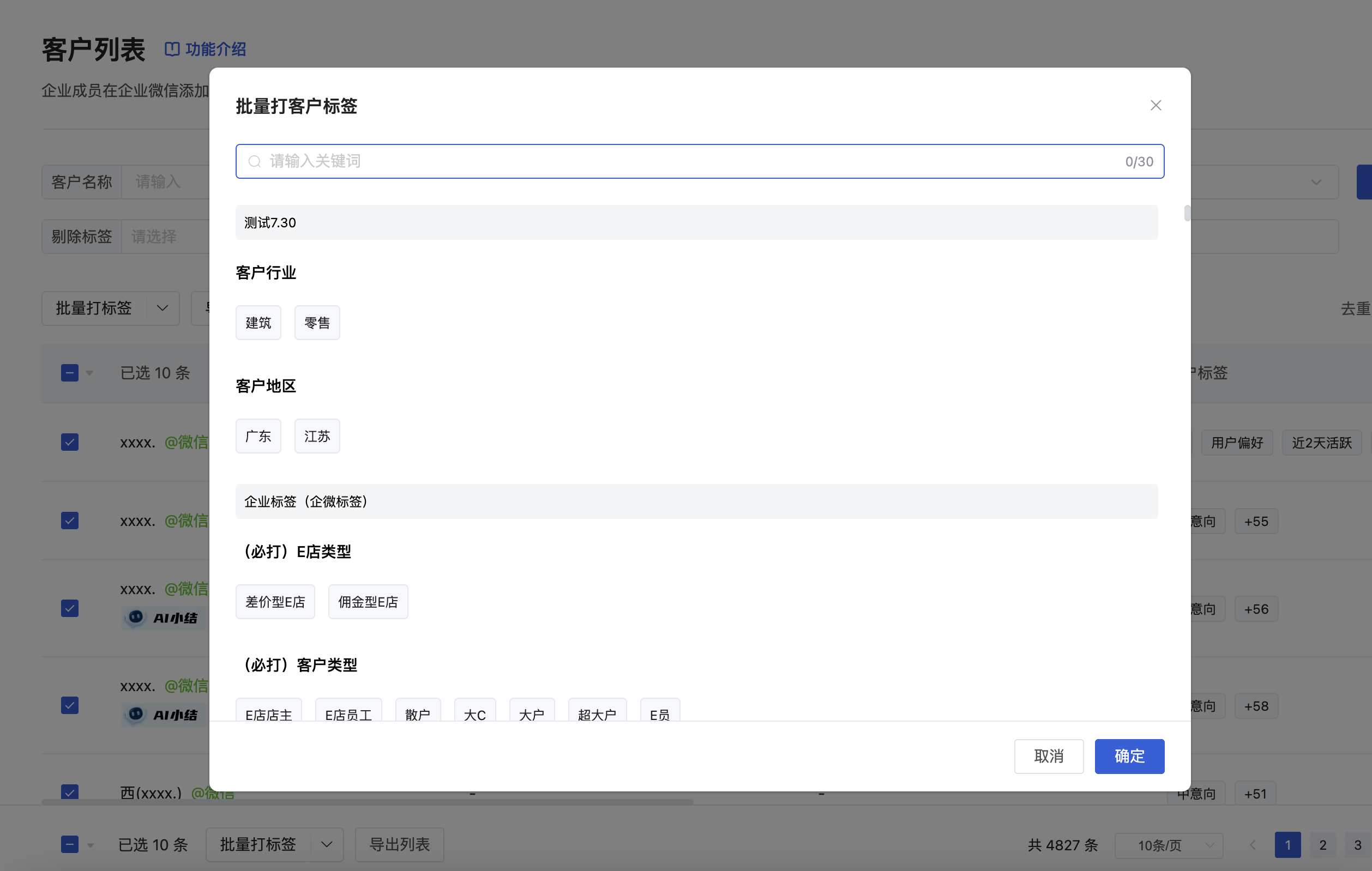Image resolution: width=1372 pixels, height=871 pixels.
Task: Expand the filter dropdown chevron at top right
Action: (1316, 182)
